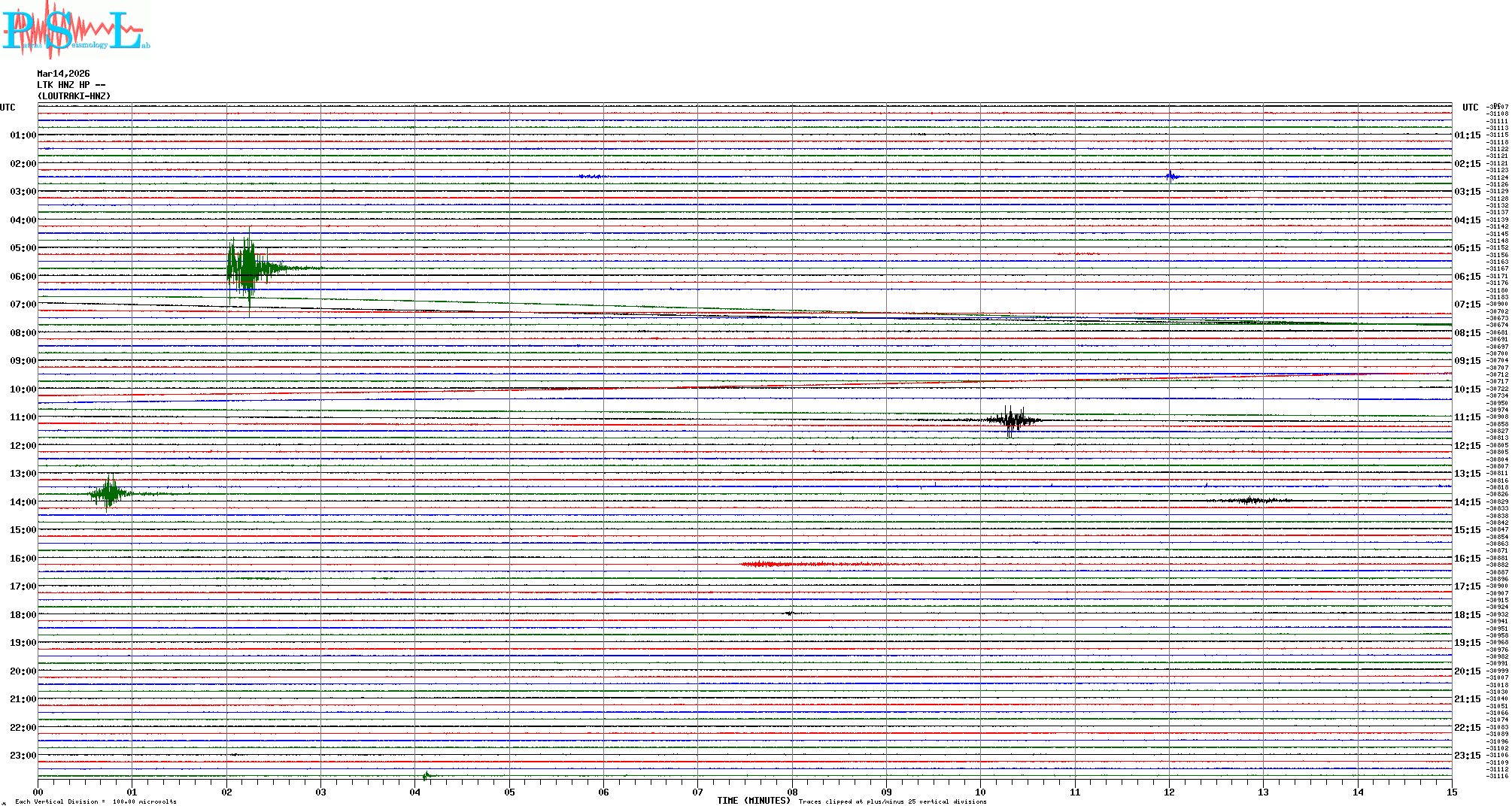Click the green waveform burst near 13:45
Viewport: 1512px width, 812px height.
click(x=111, y=493)
